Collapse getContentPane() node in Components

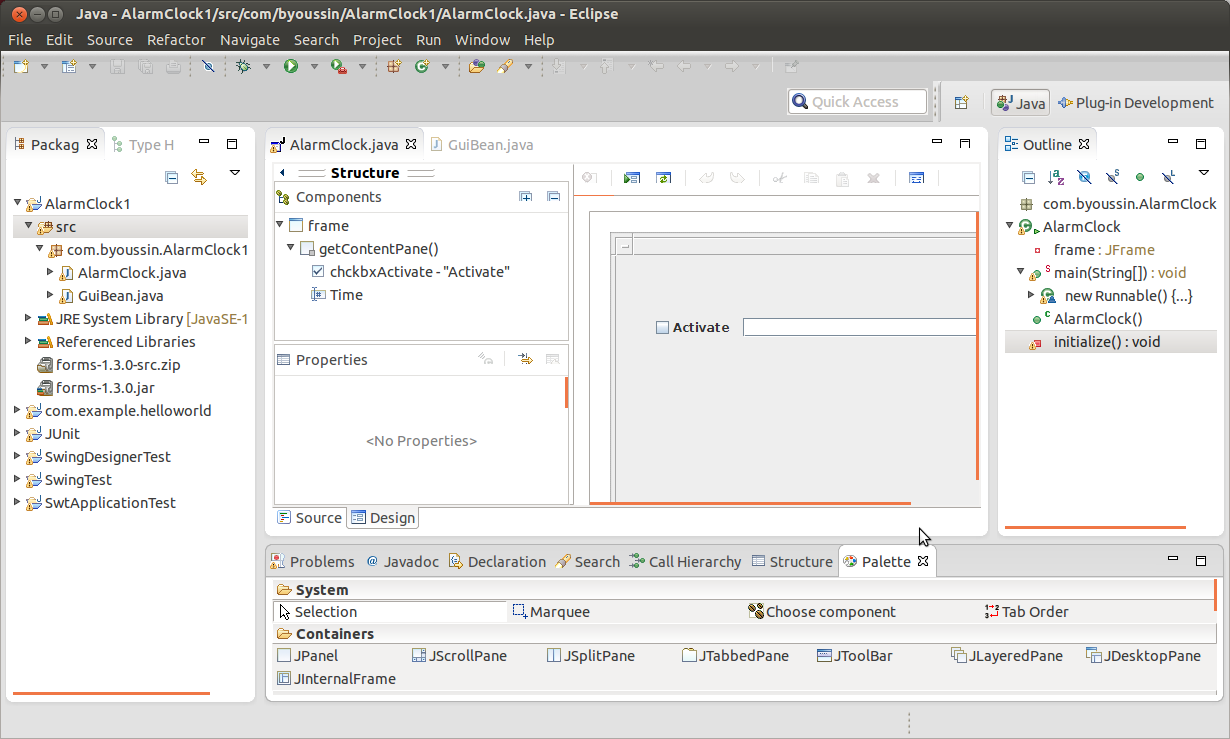(291, 248)
